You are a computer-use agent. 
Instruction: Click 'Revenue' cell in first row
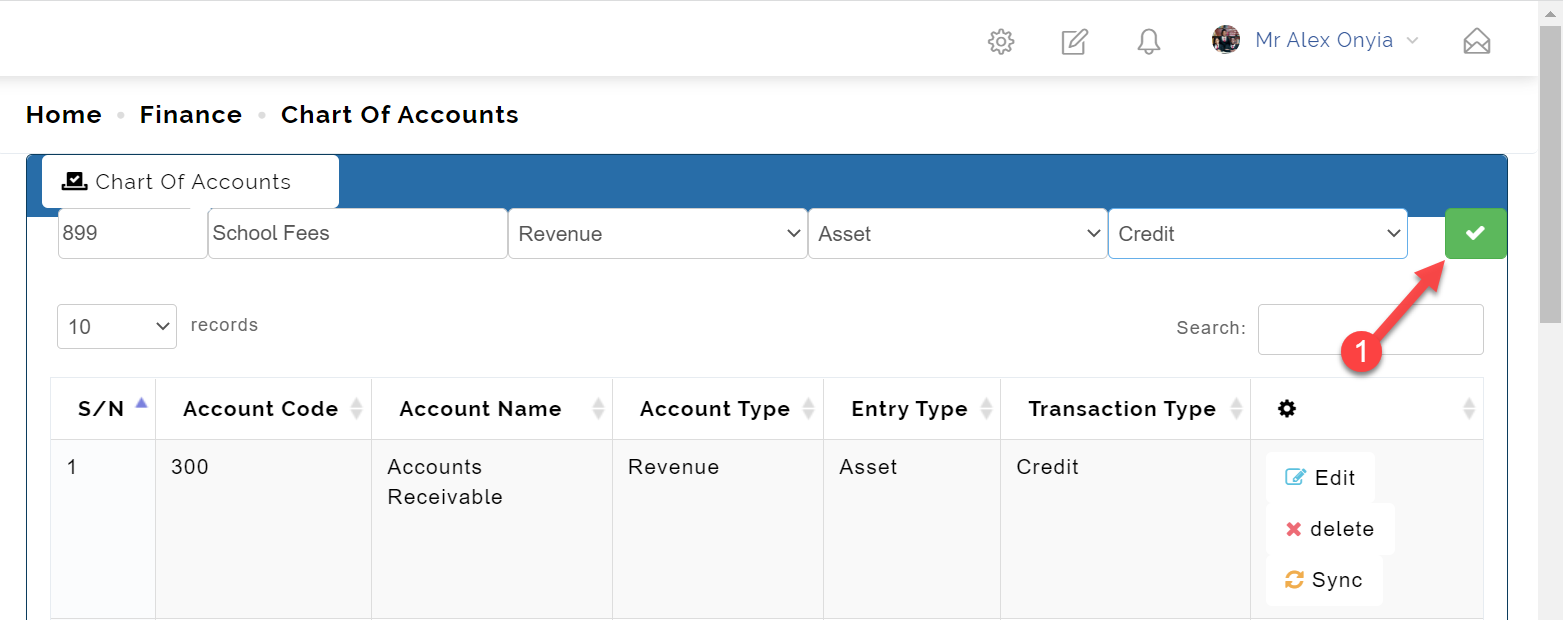pyautogui.click(x=673, y=467)
